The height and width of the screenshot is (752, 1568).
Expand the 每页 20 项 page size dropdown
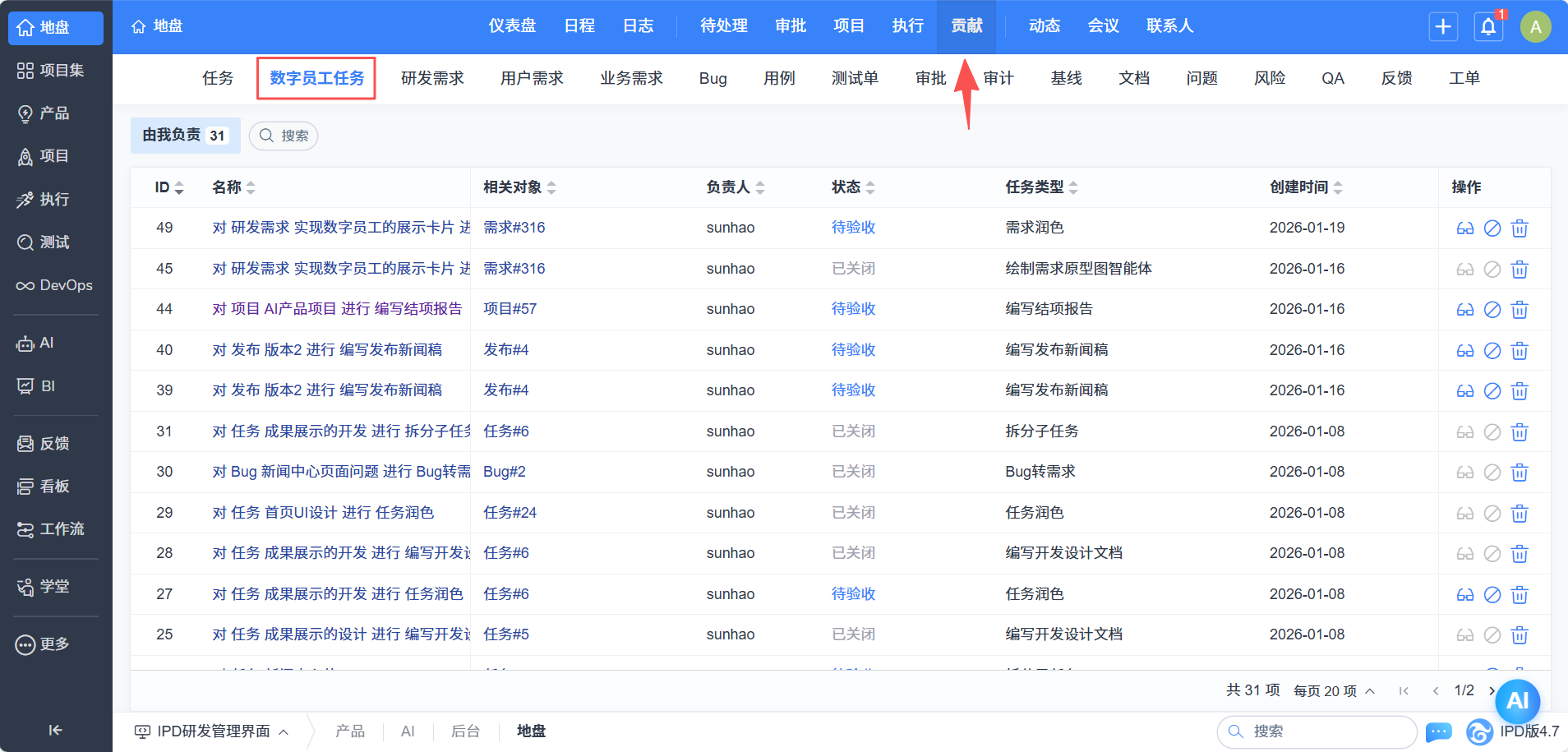1334,691
